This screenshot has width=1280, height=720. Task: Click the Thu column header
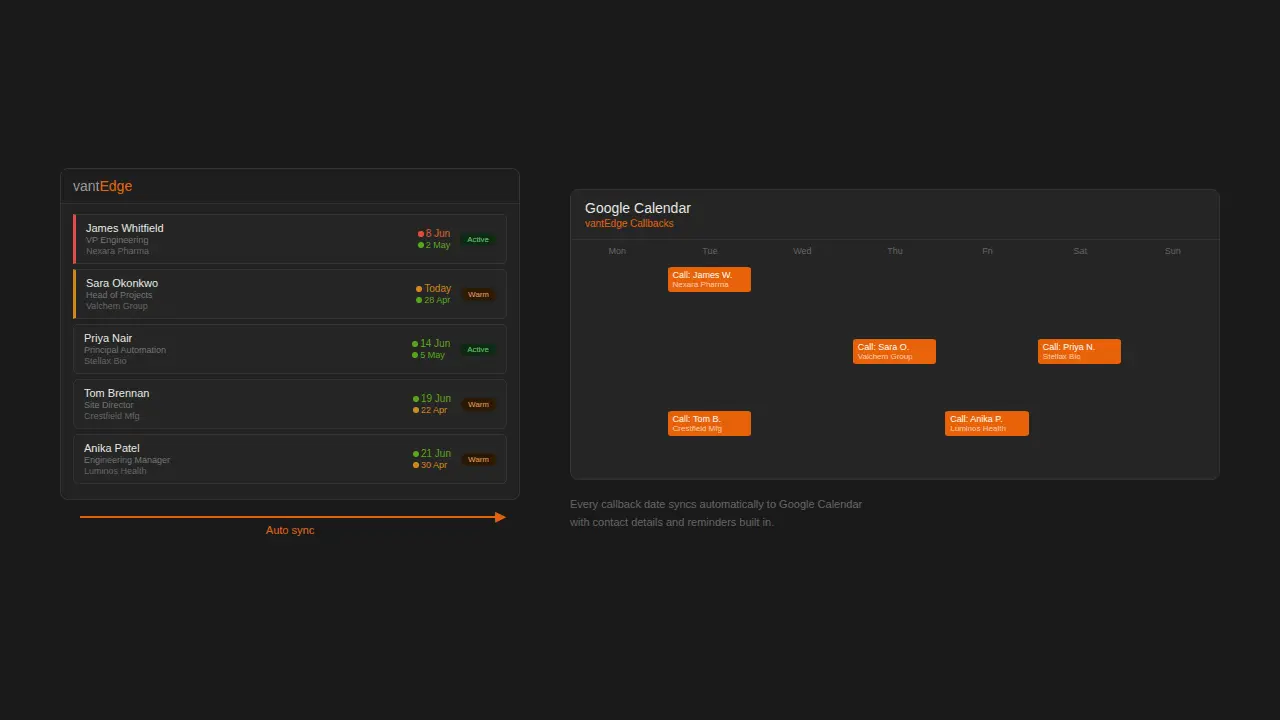[x=895, y=251]
